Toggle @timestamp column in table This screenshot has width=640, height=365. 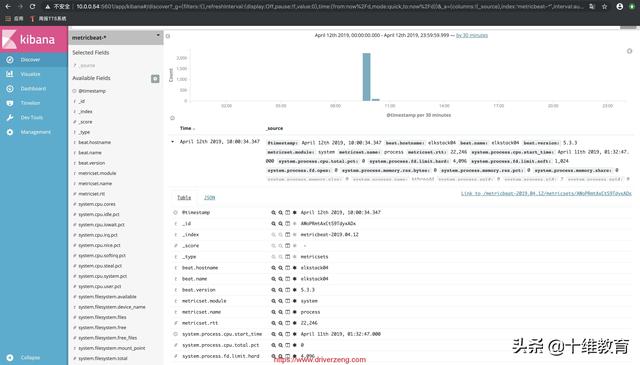287,213
